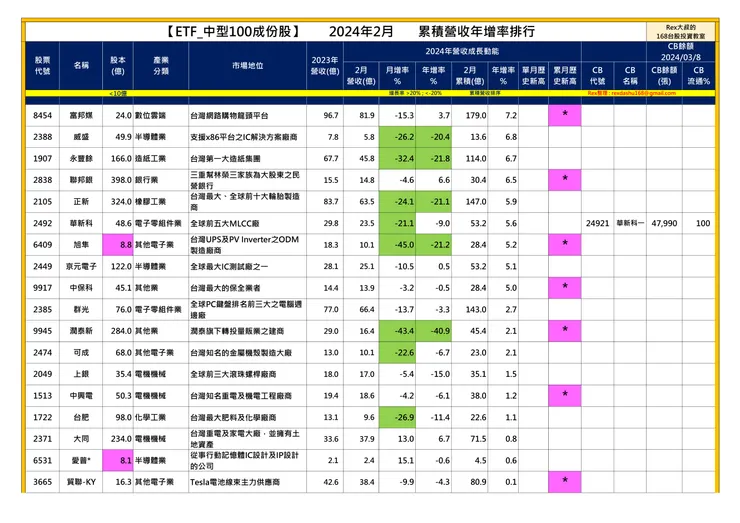The width and height of the screenshot is (740, 523).
Task: Click the pink star cell in row 9917
Action: (564, 288)
